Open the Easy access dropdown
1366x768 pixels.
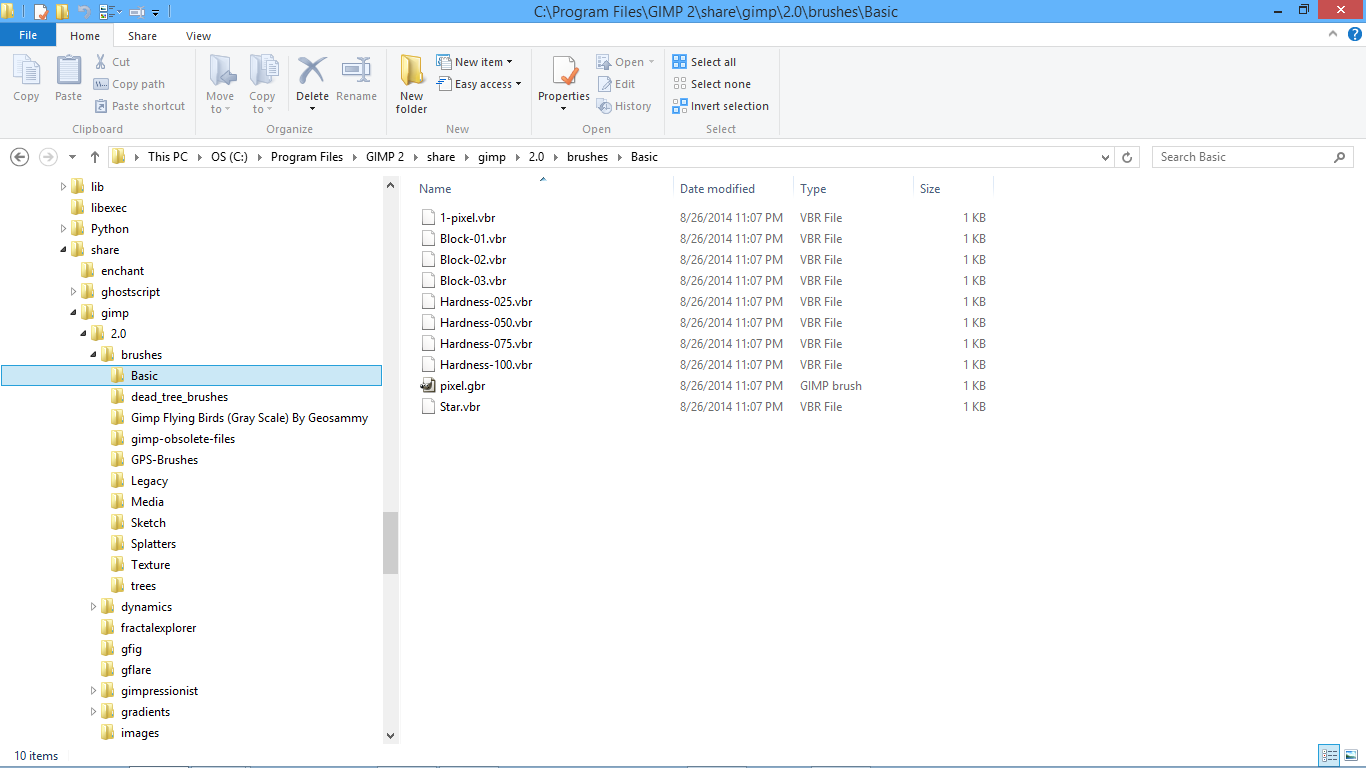[479, 84]
